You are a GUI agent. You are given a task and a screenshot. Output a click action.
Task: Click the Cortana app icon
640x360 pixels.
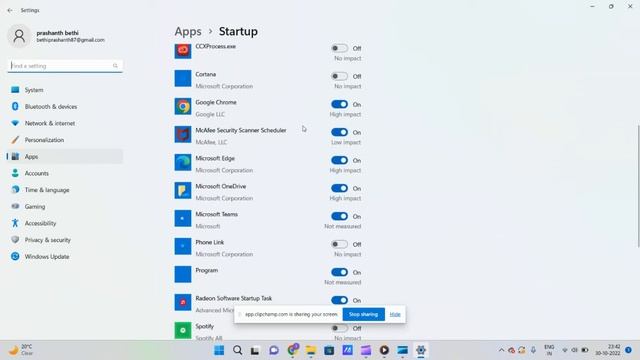183,78
